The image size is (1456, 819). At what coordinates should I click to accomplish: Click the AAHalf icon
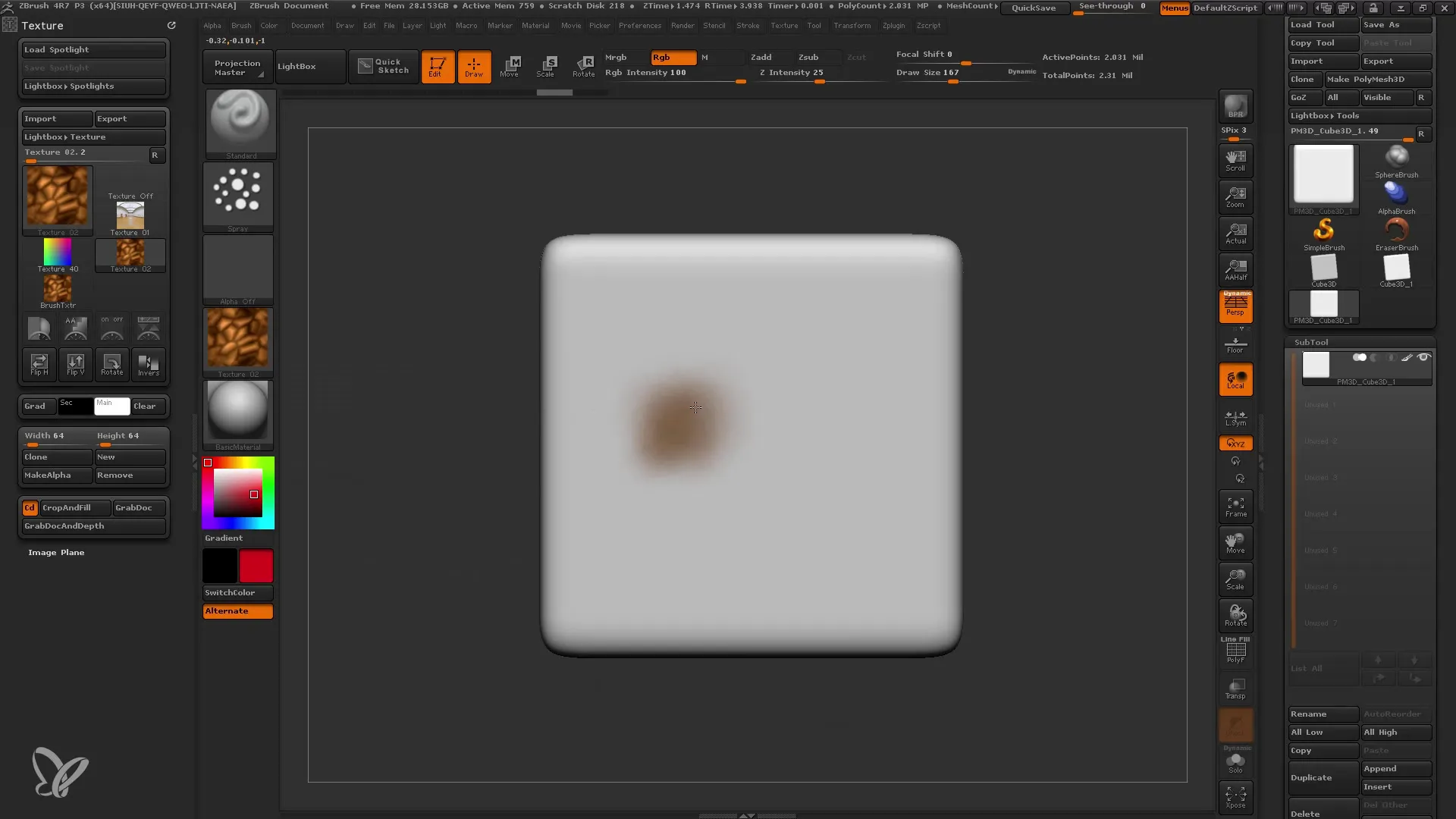[x=1235, y=269]
